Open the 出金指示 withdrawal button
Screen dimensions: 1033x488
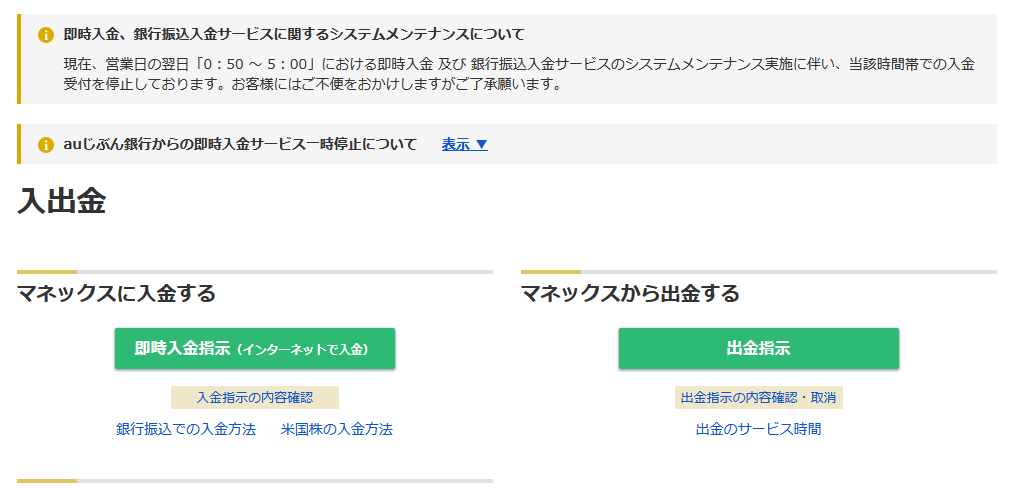click(758, 348)
